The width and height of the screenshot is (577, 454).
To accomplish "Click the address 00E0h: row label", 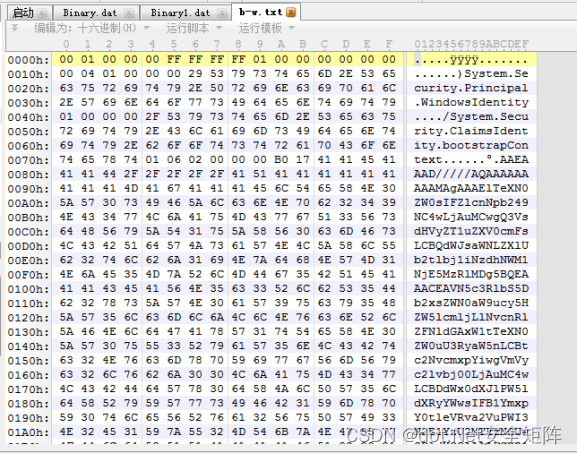I will coord(28,260).
